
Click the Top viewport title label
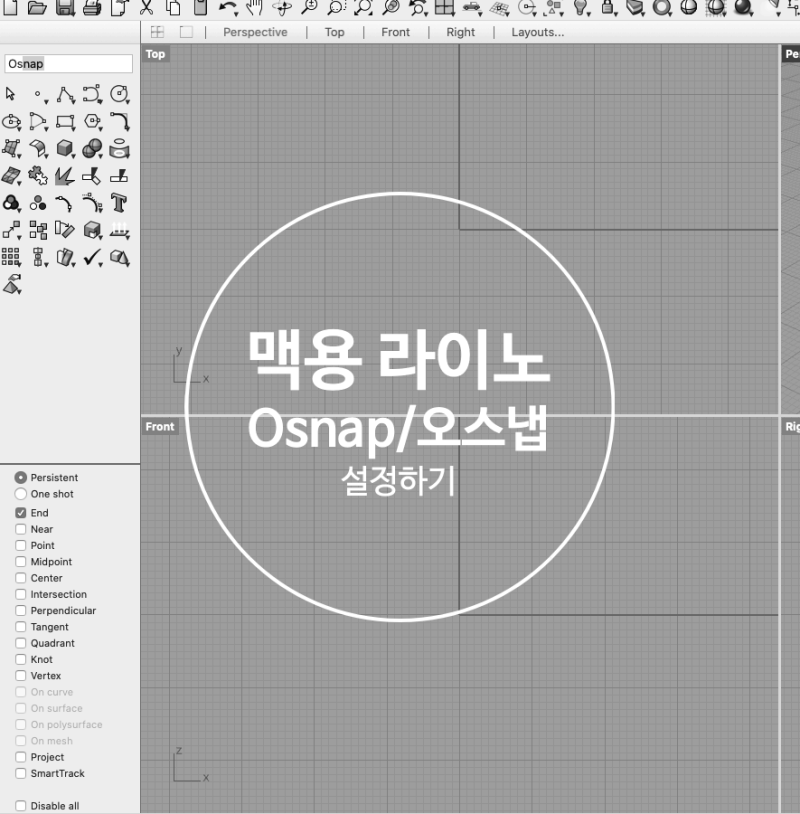[155, 54]
